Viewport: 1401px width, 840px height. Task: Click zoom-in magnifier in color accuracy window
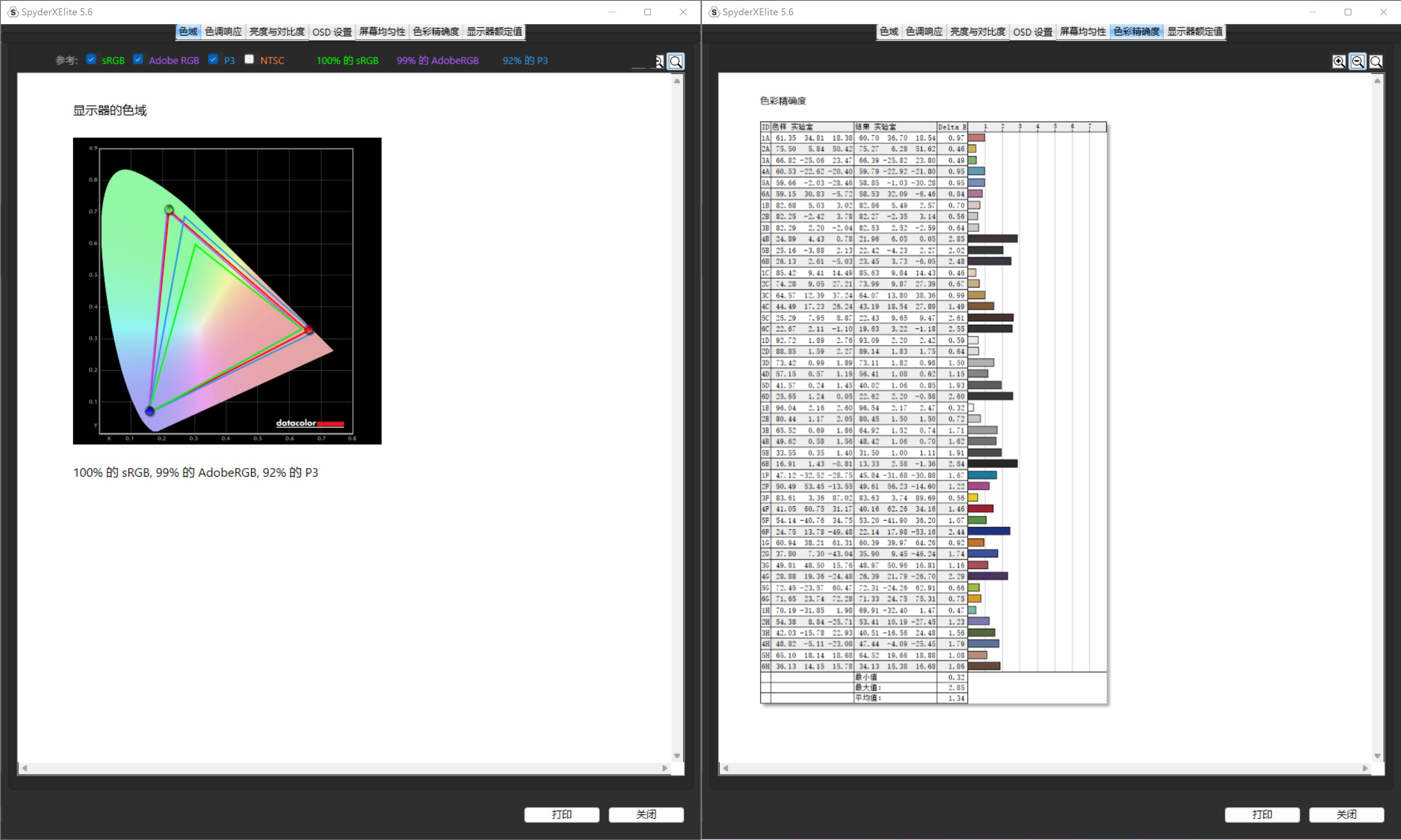coord(1339,61)
